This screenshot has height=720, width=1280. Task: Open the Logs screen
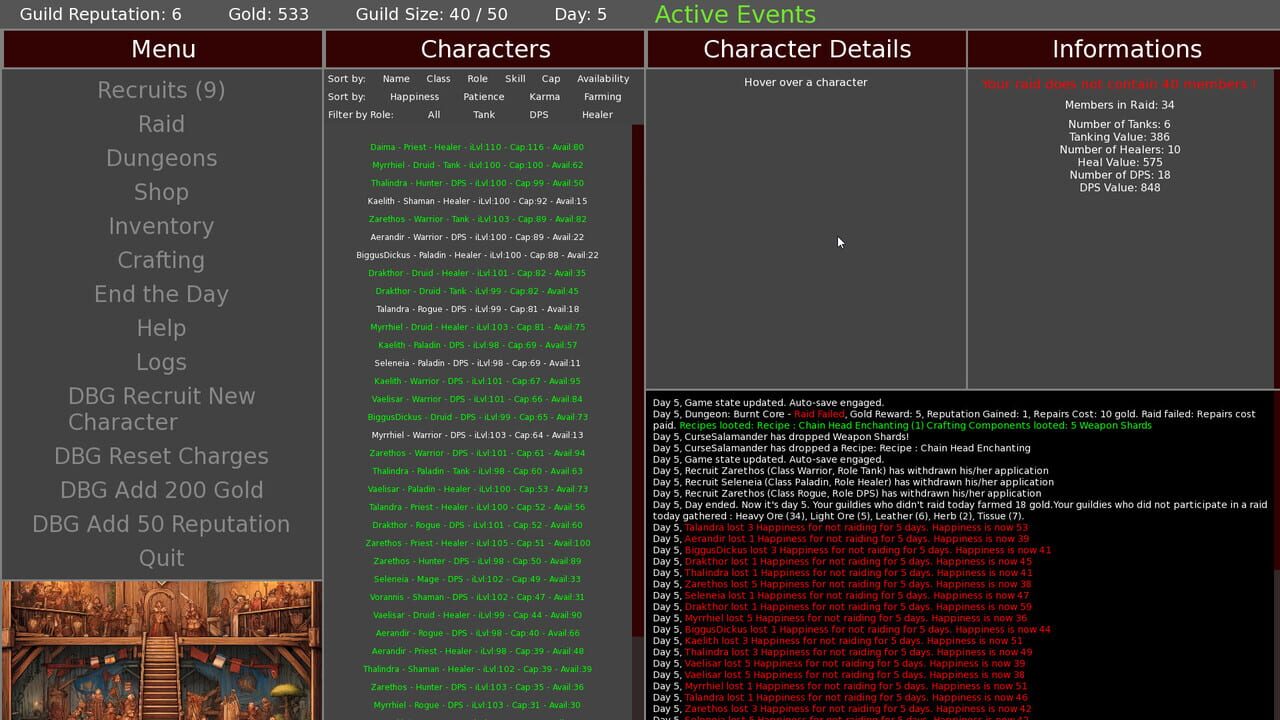pos(161,362)
